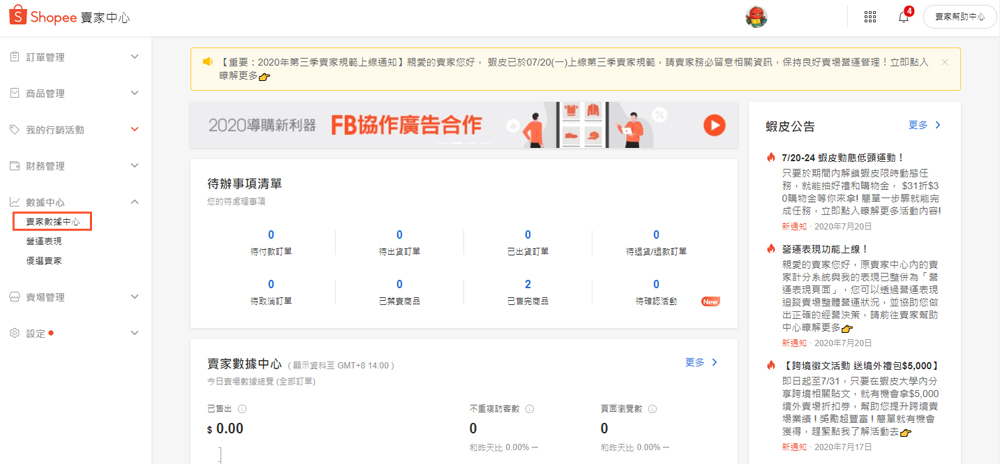Click the Shopee logo icon
The width and height of the screenshot is (1000, 470).
click(x=16, y=16)
